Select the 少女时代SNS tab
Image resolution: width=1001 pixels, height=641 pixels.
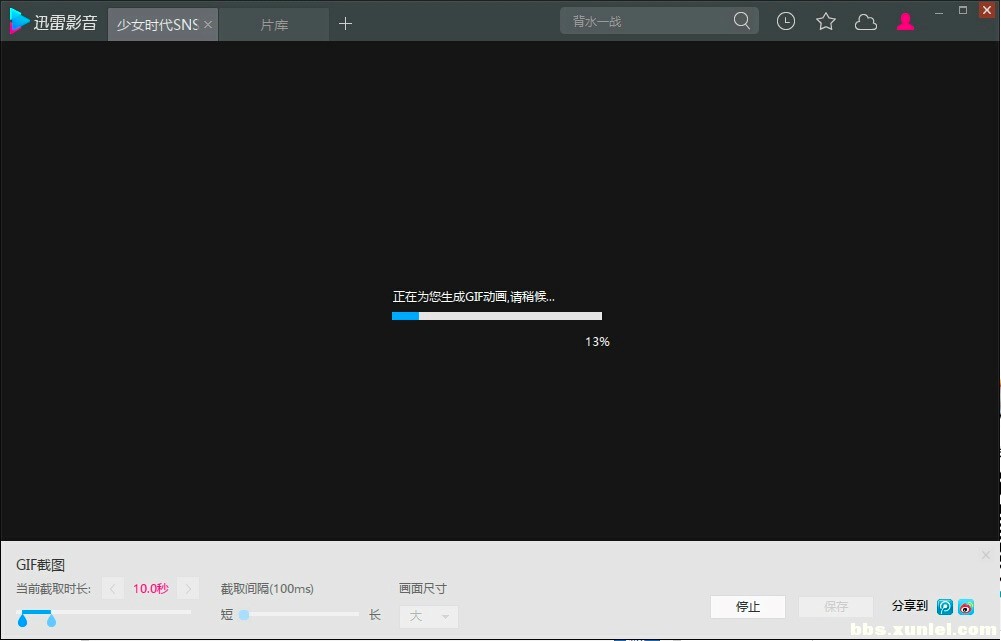pos(157,25)
